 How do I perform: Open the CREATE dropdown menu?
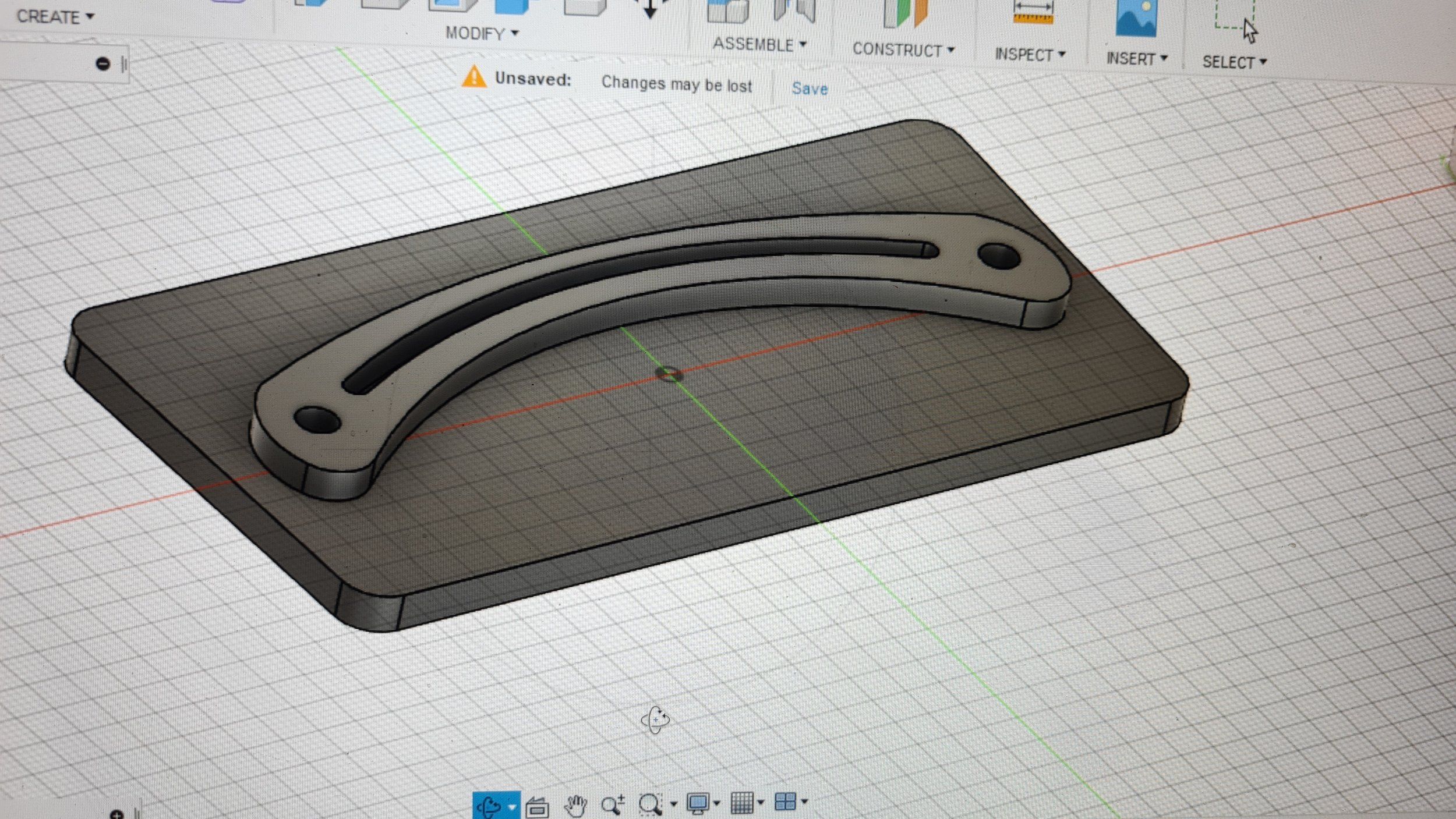[55, 16]
